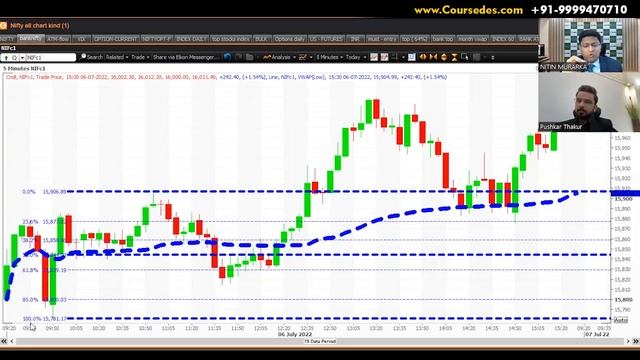Open the Analysis line-chart icon

[x=267, y=57]
